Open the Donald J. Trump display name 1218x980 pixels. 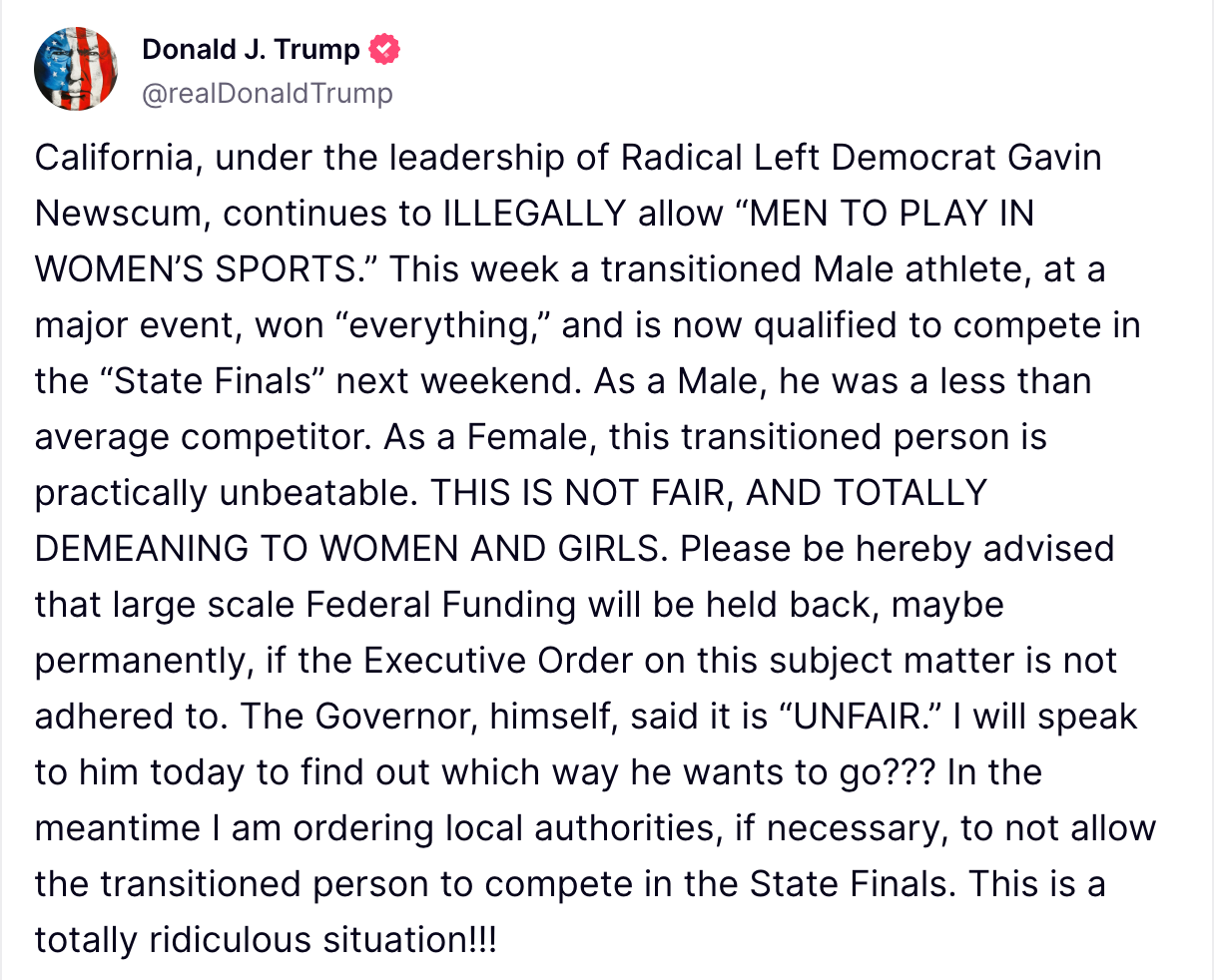coord(251,49)
